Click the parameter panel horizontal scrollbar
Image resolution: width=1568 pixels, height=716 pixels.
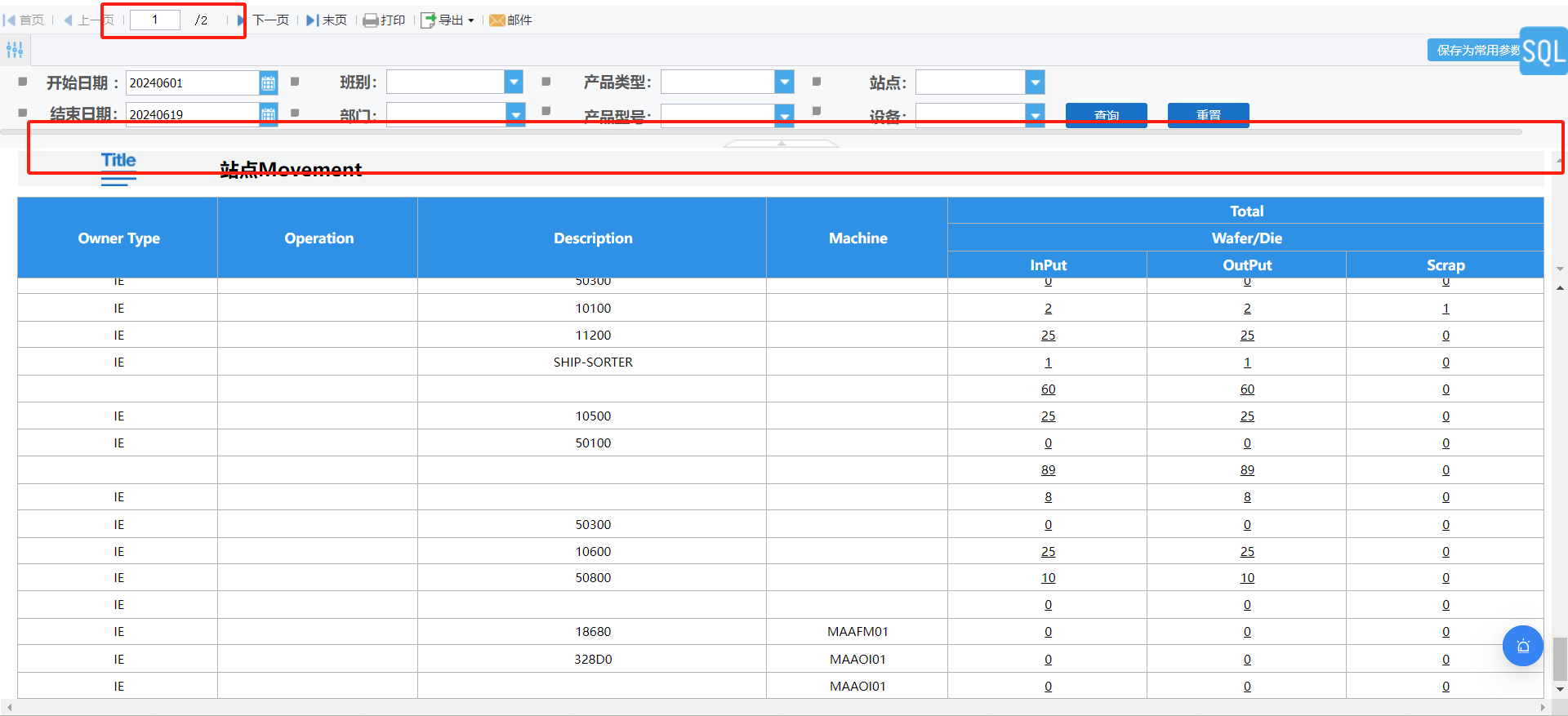[x=761, y=131]
